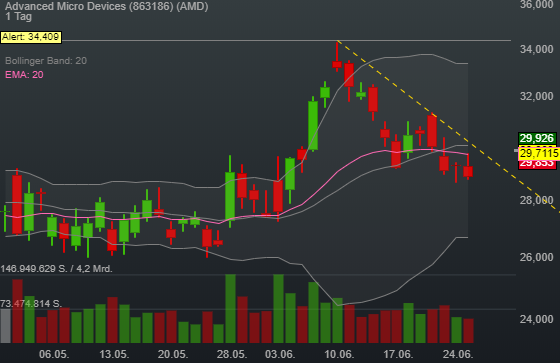
Task: Click the 17.06. date axis label
Action: click(x=398, y=354)
